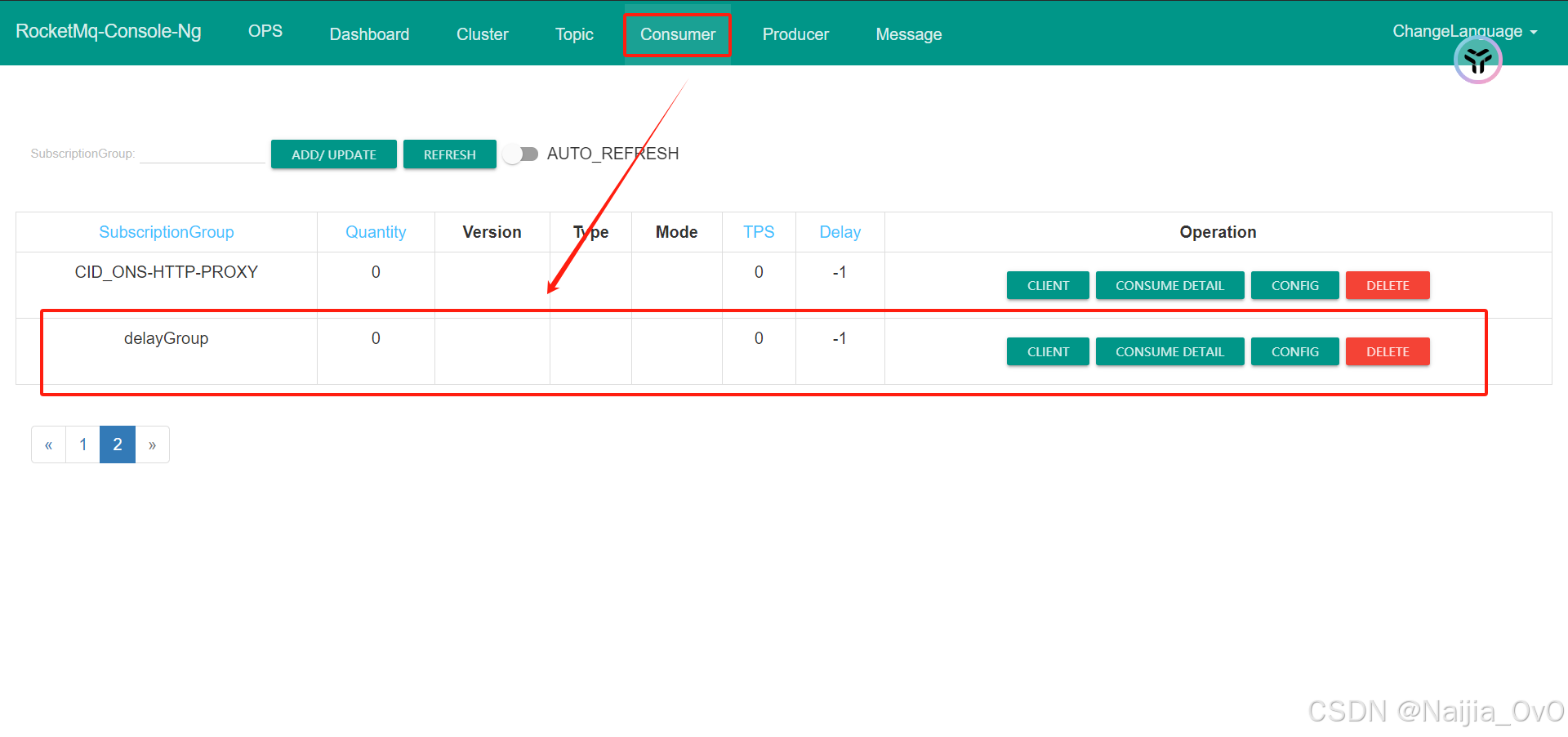Sort by TPS column header
The height and width of the screenshot is (737, 1568).
tap(759, 232)
